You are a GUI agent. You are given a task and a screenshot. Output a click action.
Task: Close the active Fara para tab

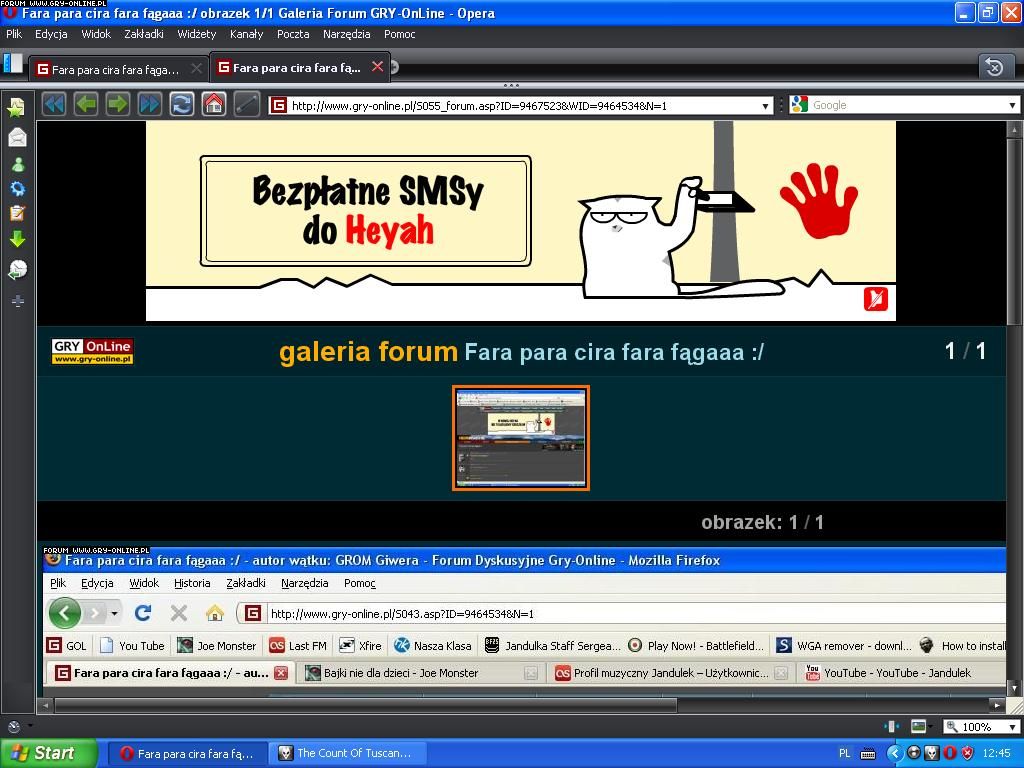[x=377, y=67]
